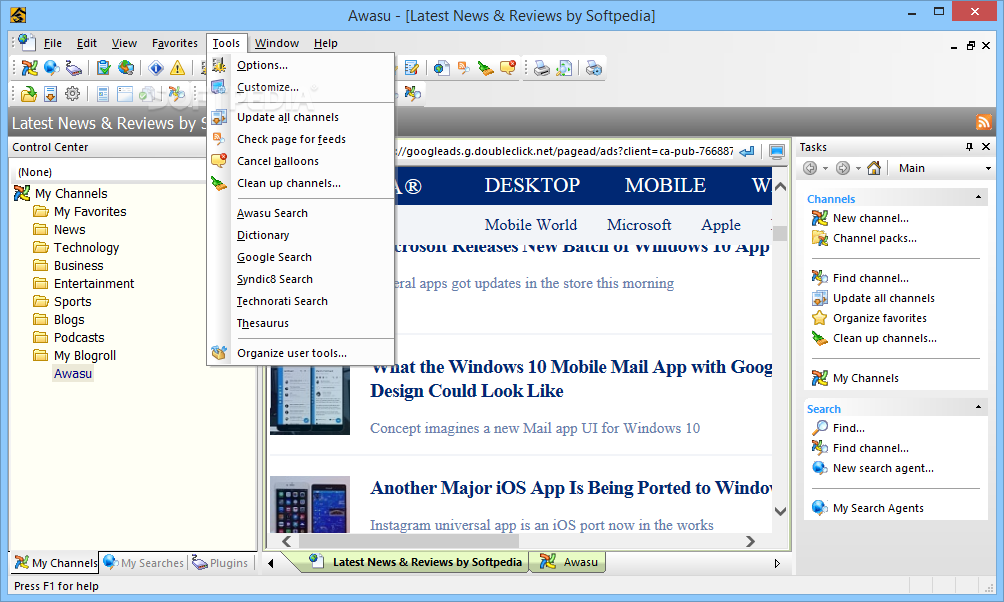This screenshot has height=602, width=1004.
Task: Click the clipboard checkmark toolbar icon
Action: [x=103, y=67]
